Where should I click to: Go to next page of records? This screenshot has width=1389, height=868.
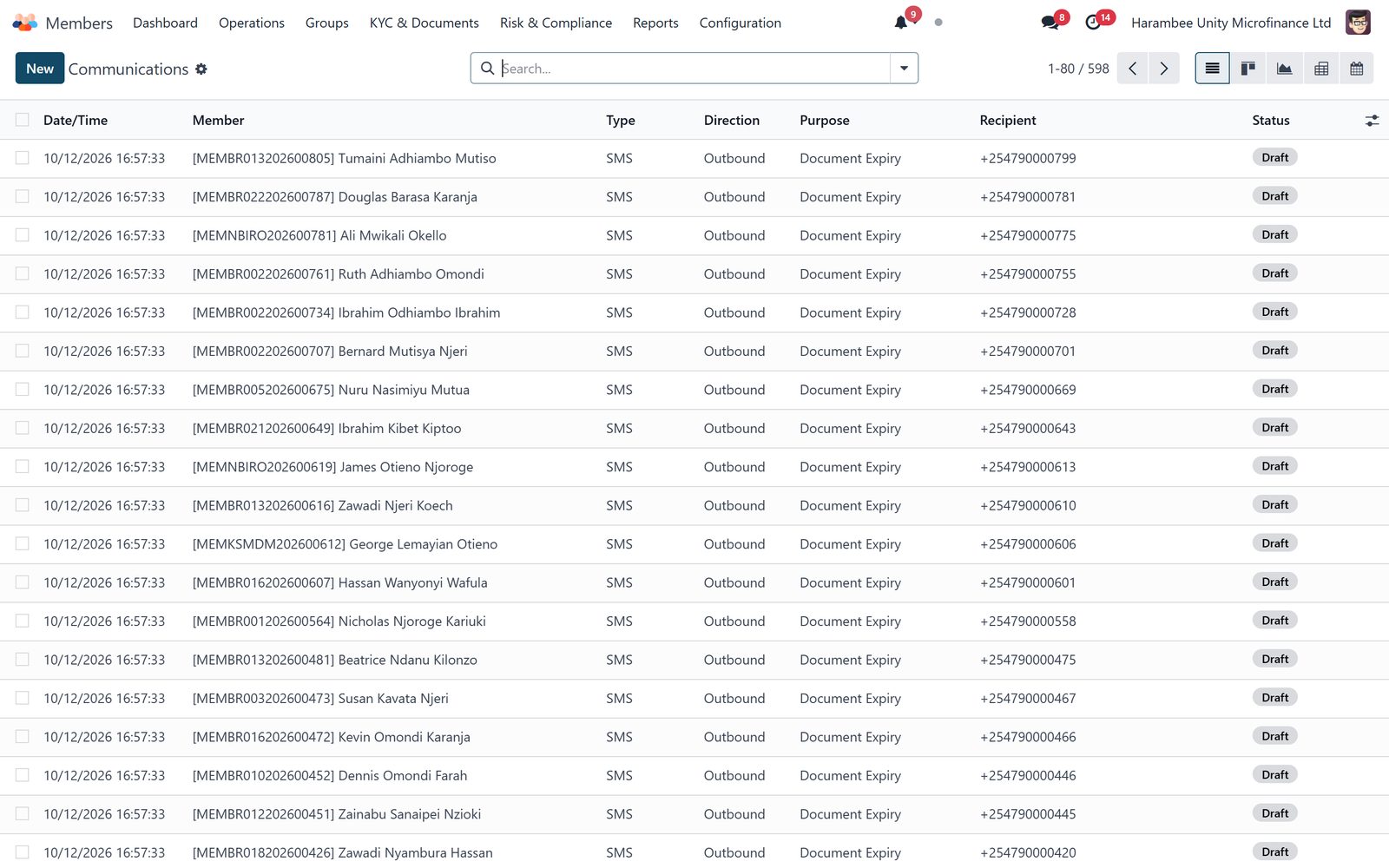pyautogui.click(x=1164, y=69)
